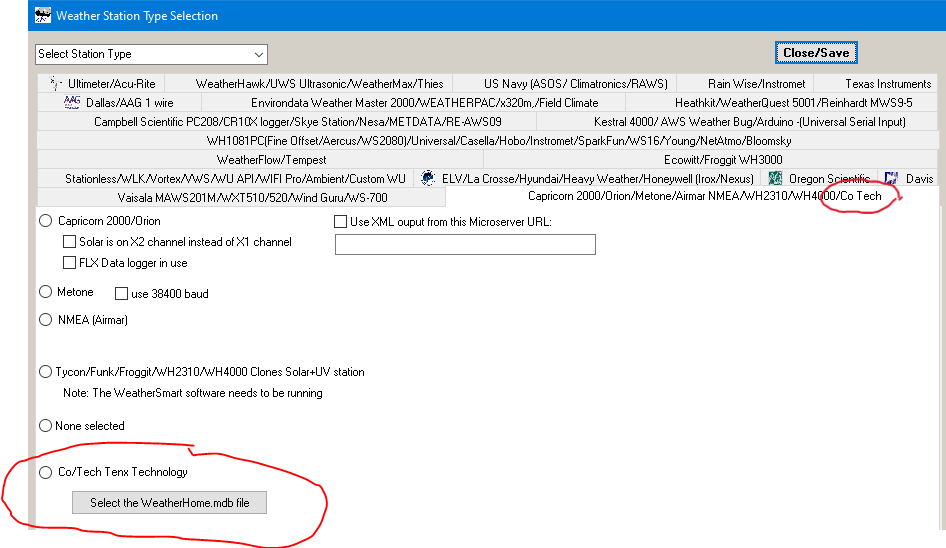Select the Metone radio button
The width and height of the screenshot is (946, 548).
[45, 292]
